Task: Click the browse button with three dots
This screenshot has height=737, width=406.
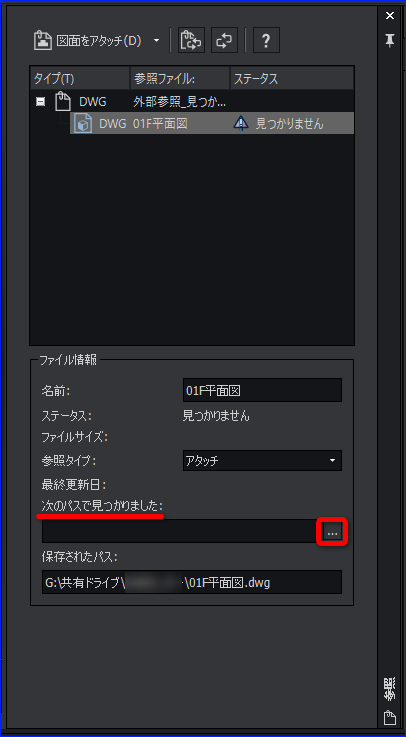Action: click(333, 533)
